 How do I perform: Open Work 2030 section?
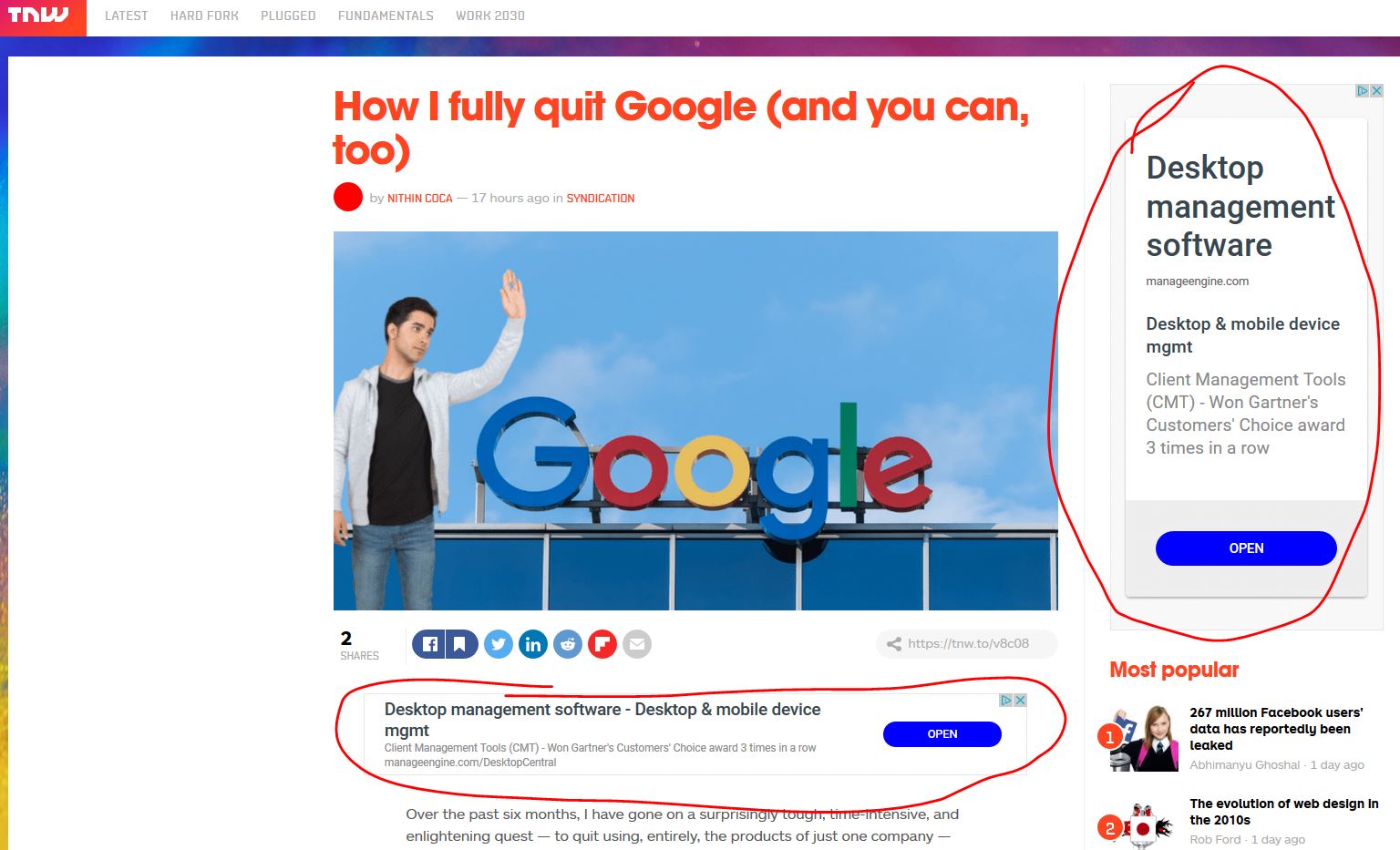point(490,15)
